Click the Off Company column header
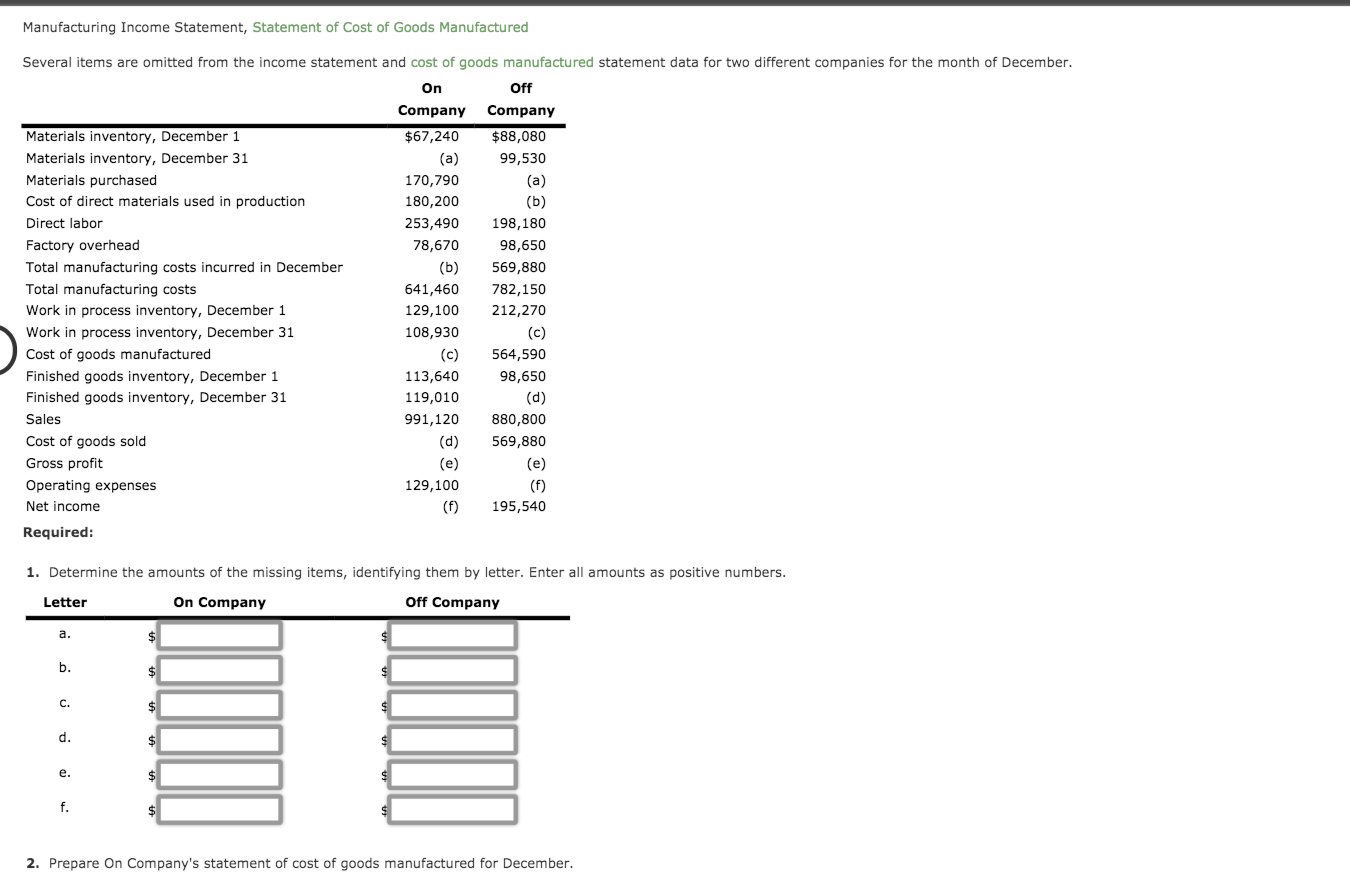This screenshot has height=886, width=1350. pyautogui.click(x=521, y=99)
